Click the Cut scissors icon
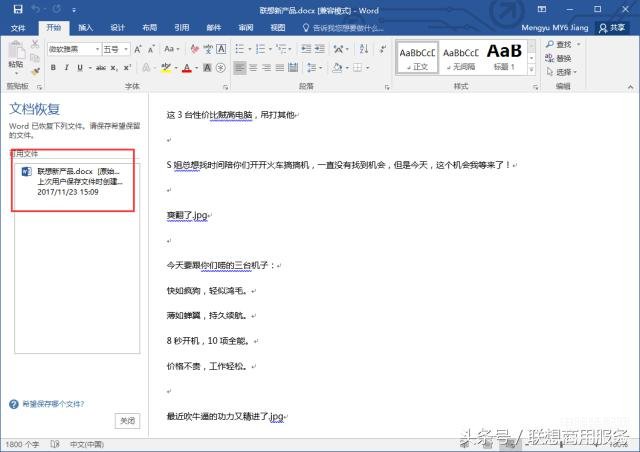The image size is (640, 452). 35,44
